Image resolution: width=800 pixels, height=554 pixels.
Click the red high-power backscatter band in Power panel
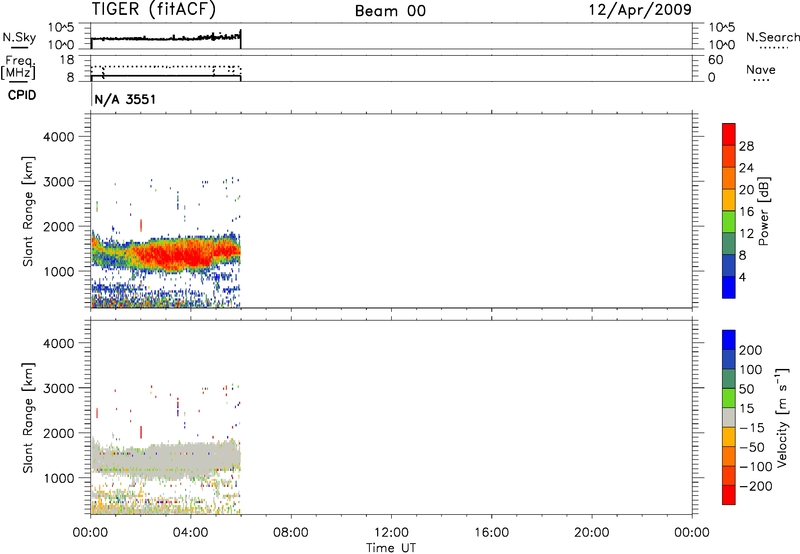[179, 254]
